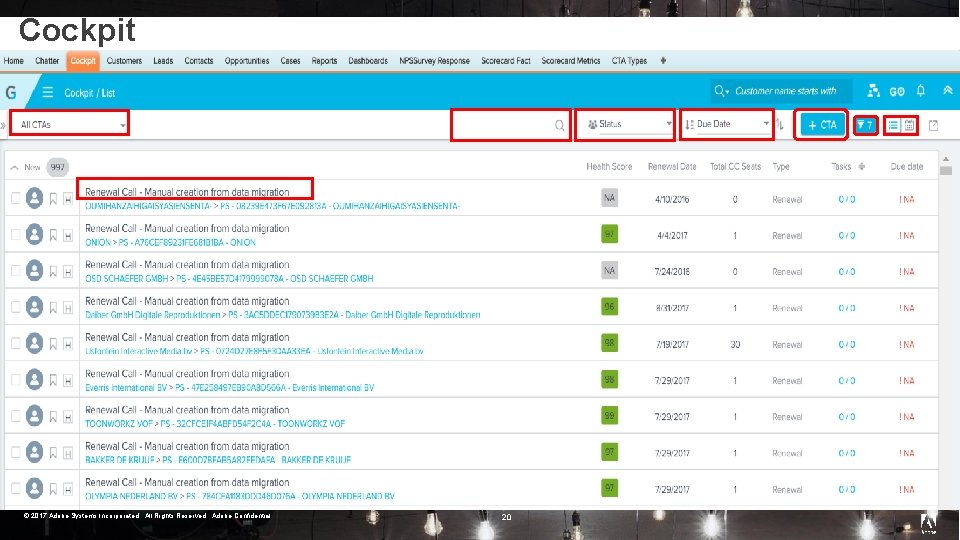Click priority icon on Everris International row

(68, 381)
